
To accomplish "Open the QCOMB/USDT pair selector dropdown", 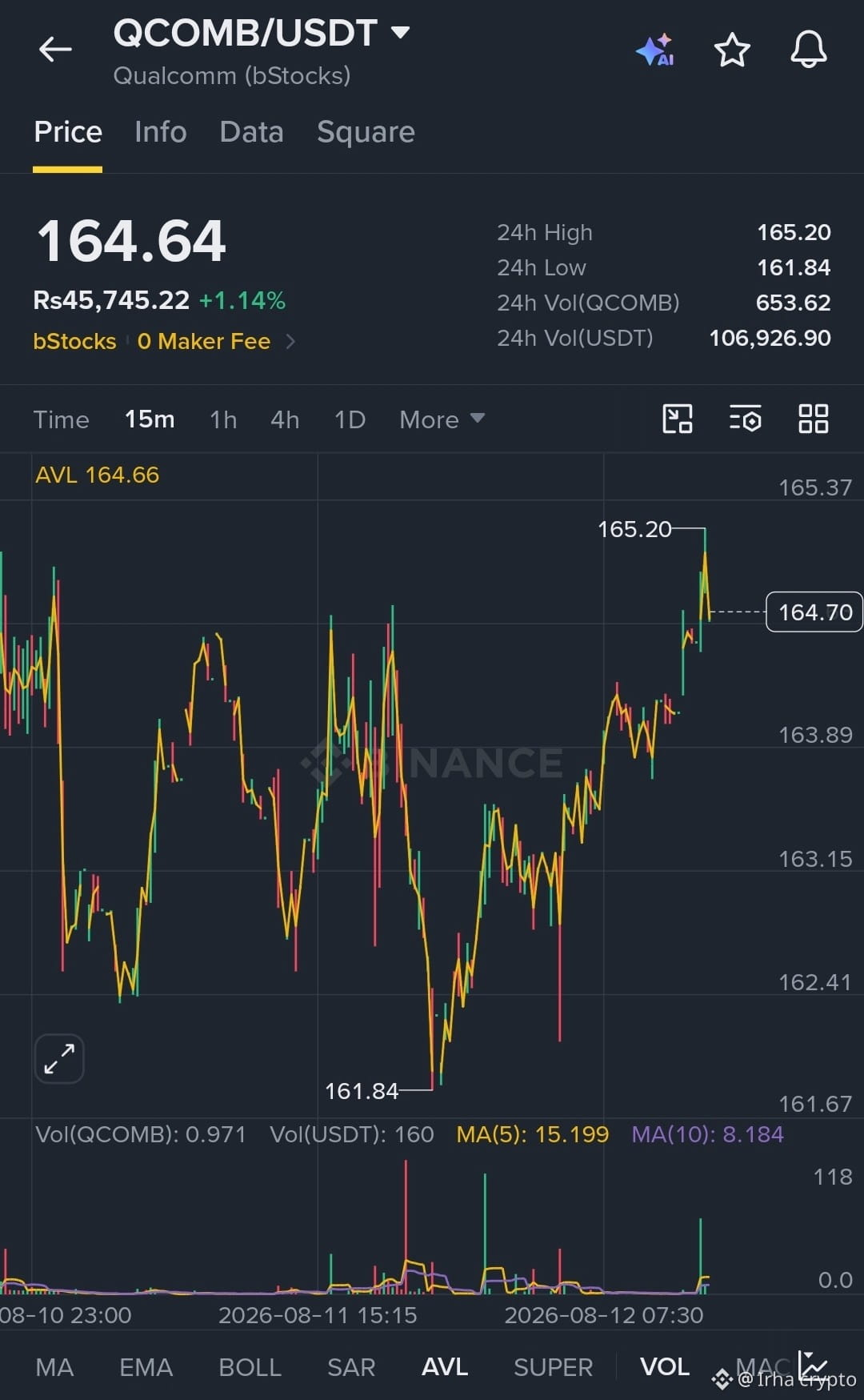I will [262, 34].
